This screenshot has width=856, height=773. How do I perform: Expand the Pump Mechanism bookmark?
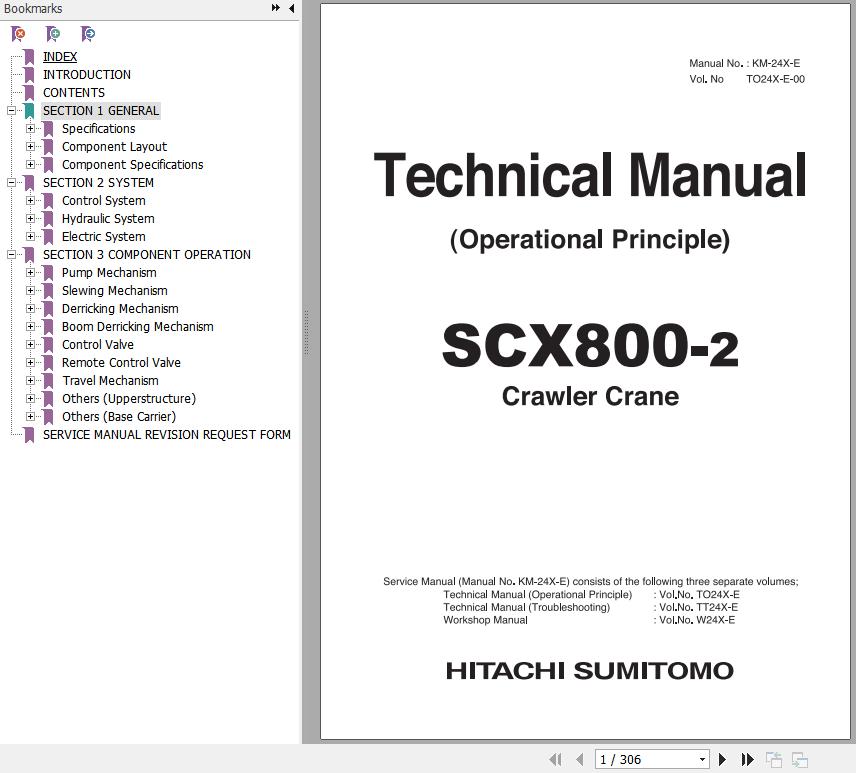point(31,272)
